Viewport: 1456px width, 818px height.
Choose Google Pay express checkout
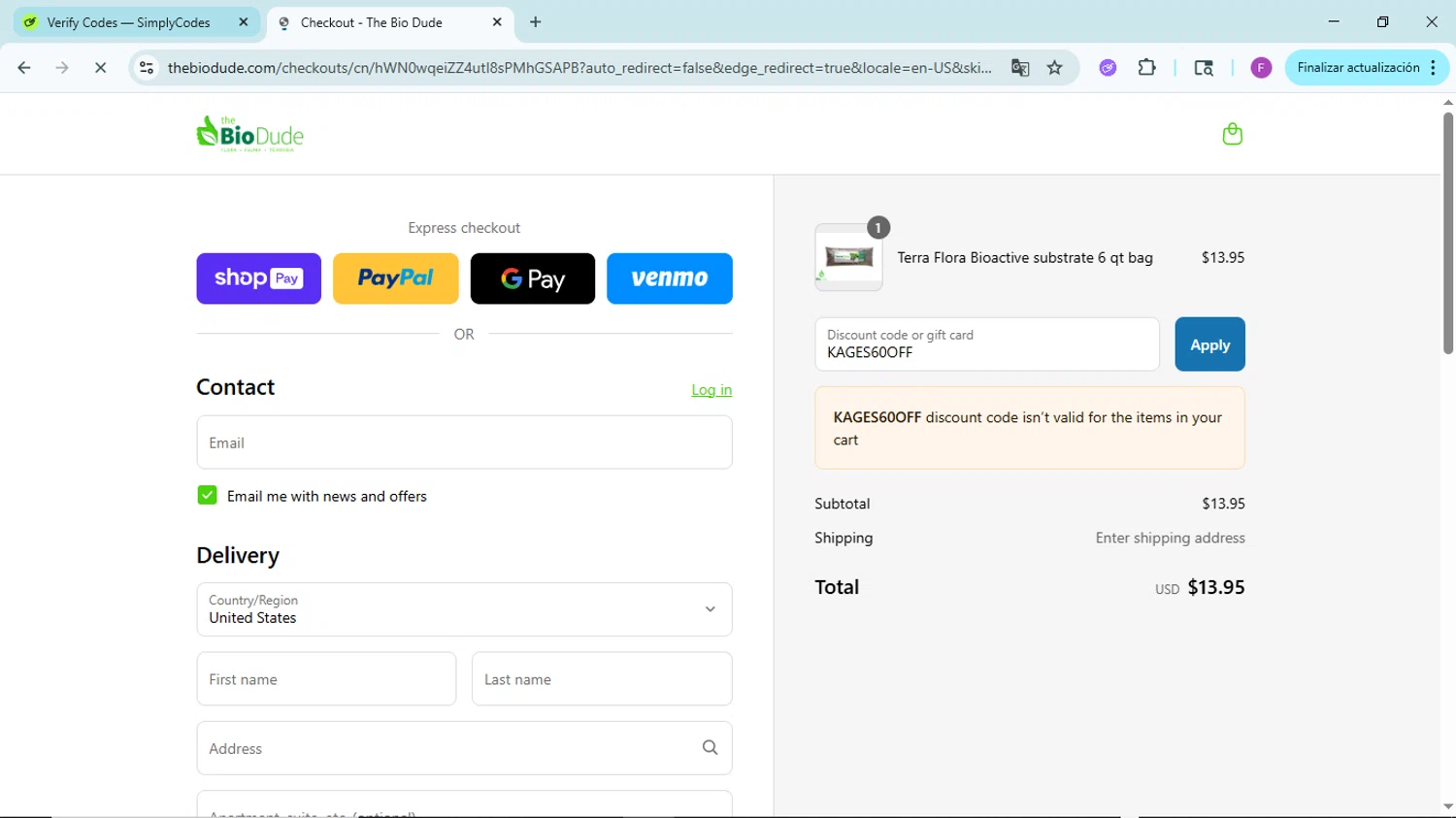point(532,278)
